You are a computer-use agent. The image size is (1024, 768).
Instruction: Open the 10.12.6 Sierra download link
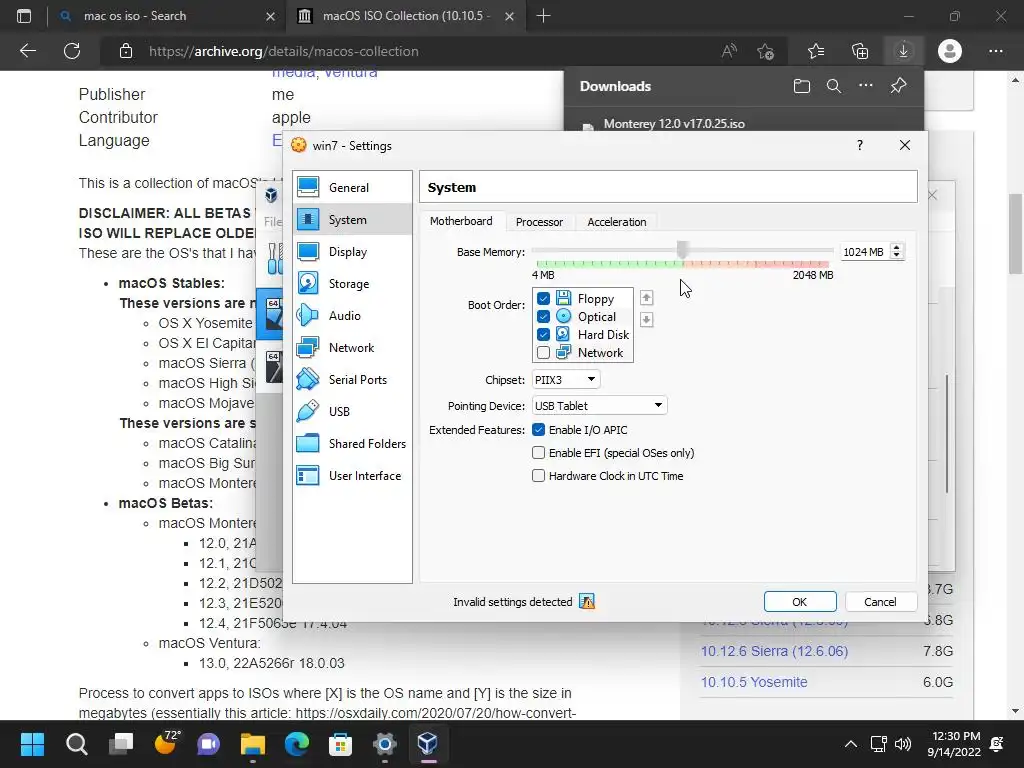[x=774, y=651]
